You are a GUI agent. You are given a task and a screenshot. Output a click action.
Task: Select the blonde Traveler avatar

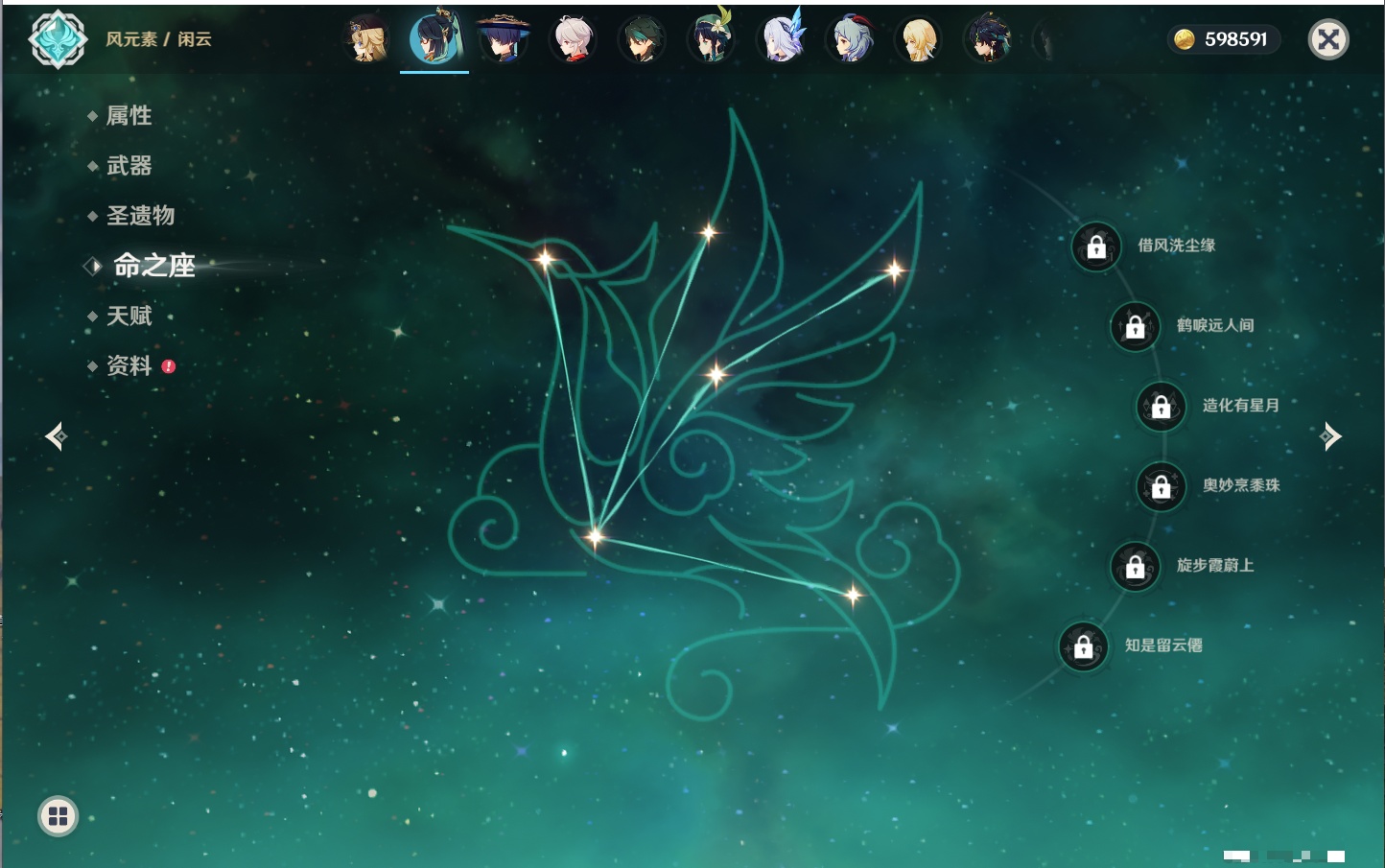[918, 40]
